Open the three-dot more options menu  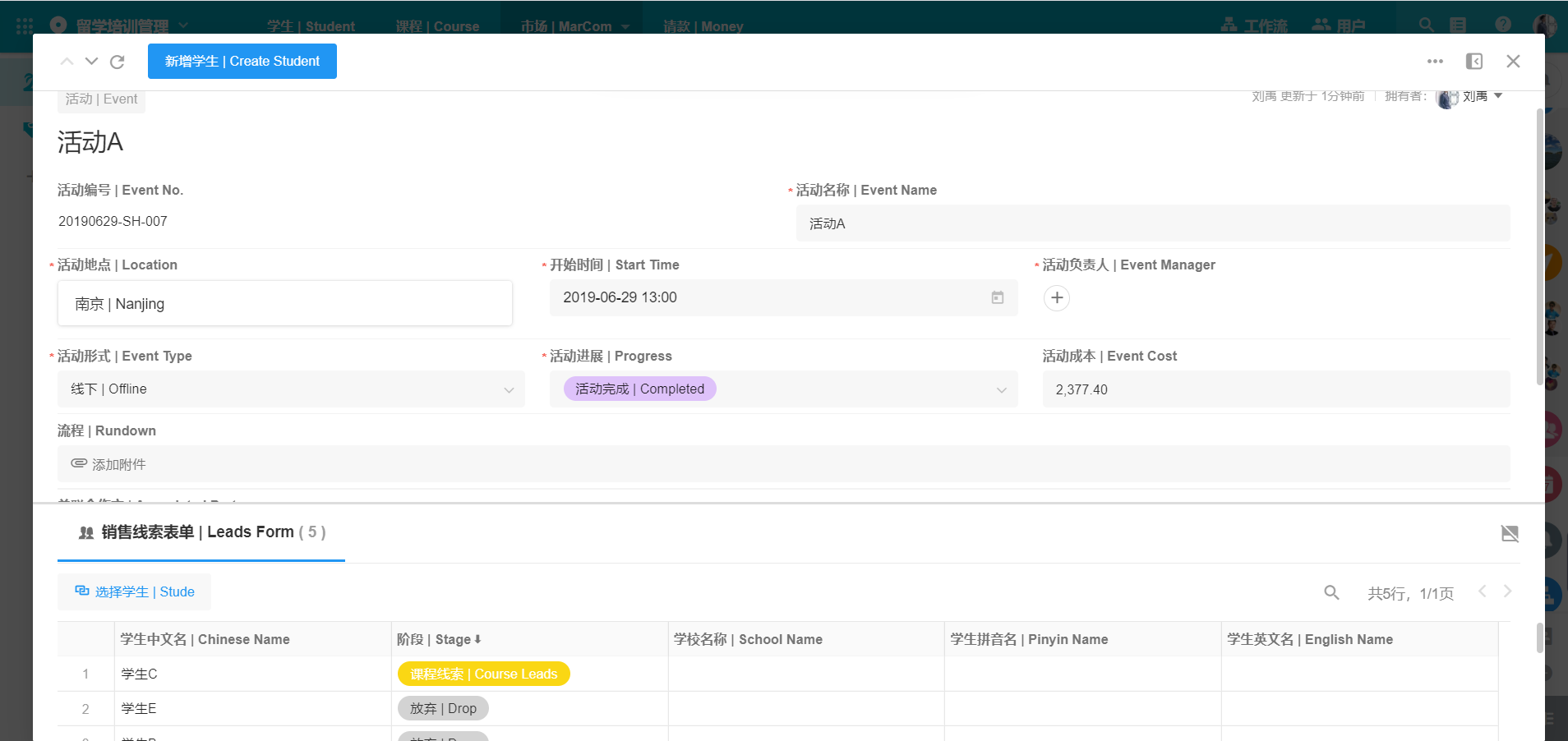click(x=1435, y=62)
